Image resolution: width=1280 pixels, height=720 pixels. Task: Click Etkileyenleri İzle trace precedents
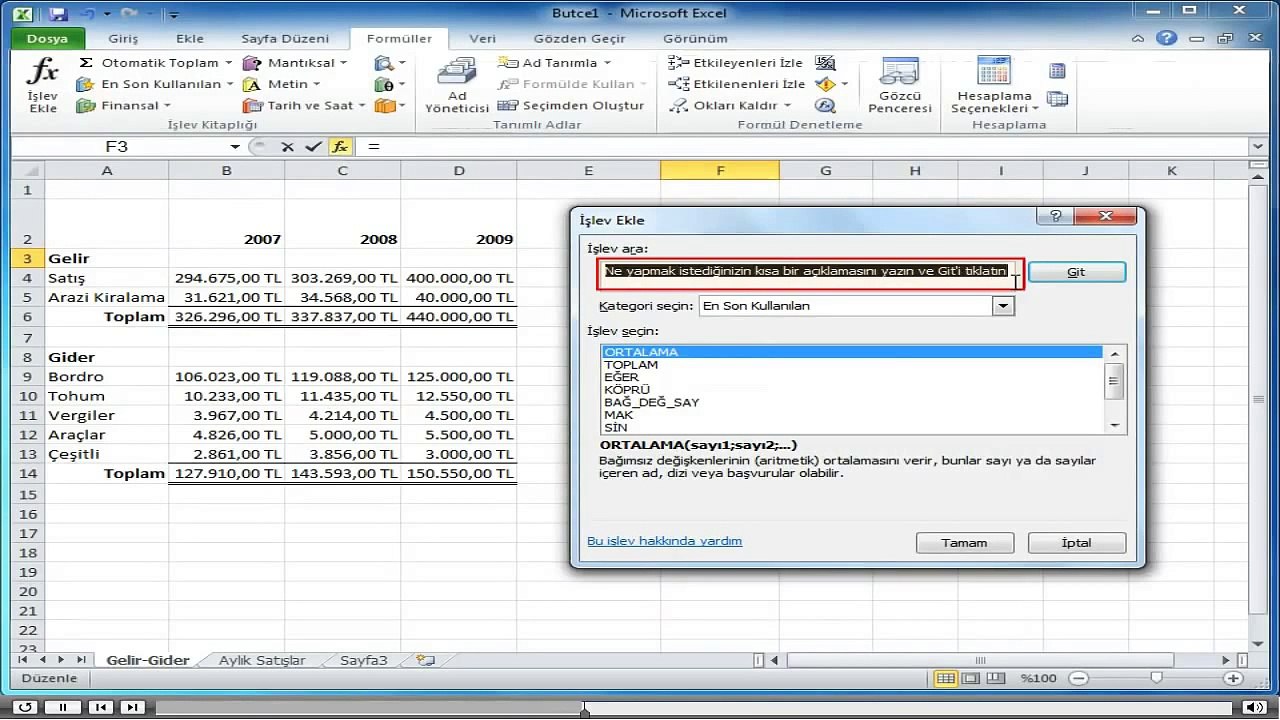[735, 62]
